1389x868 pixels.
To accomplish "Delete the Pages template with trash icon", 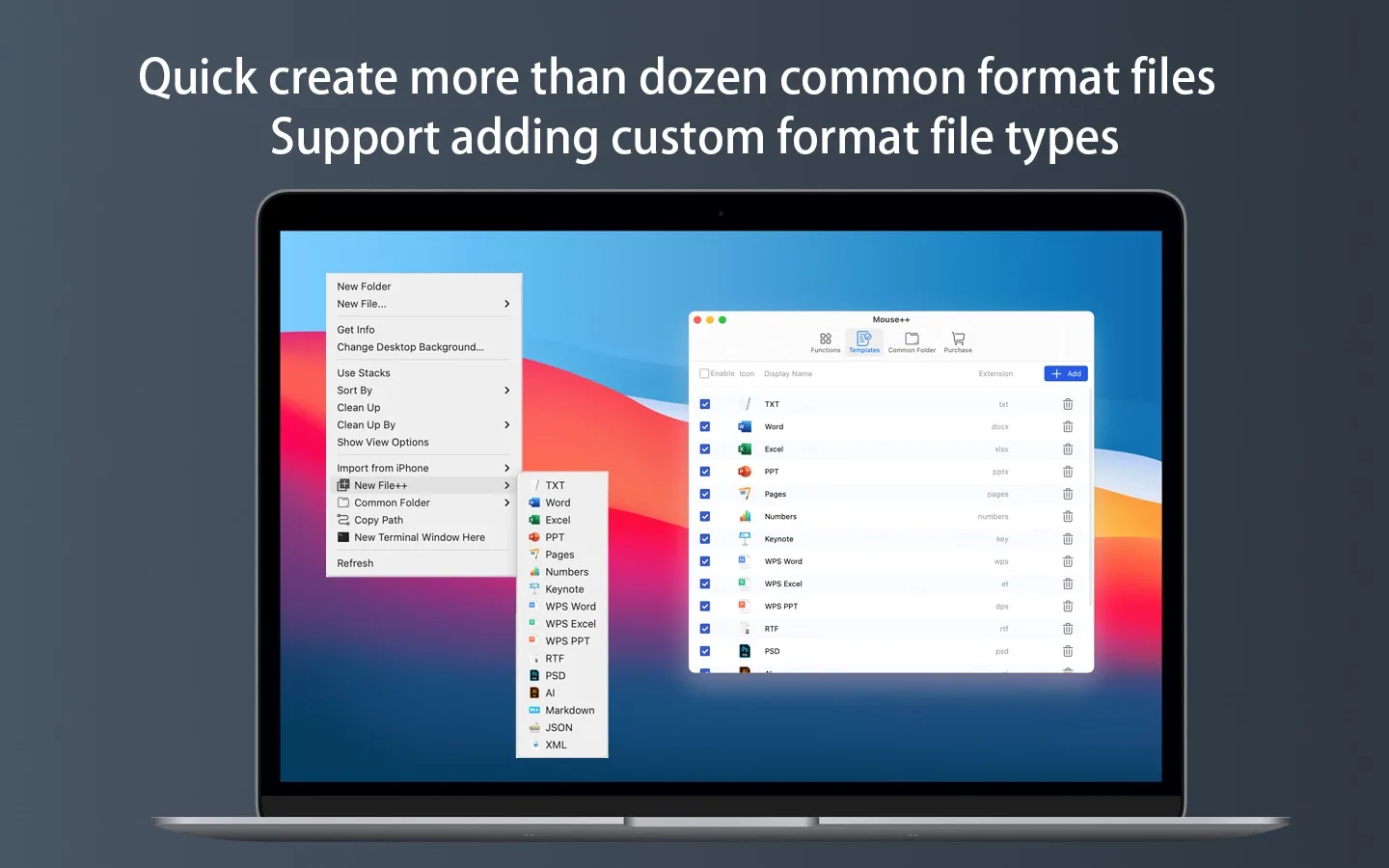I will tap(1068, 494).
